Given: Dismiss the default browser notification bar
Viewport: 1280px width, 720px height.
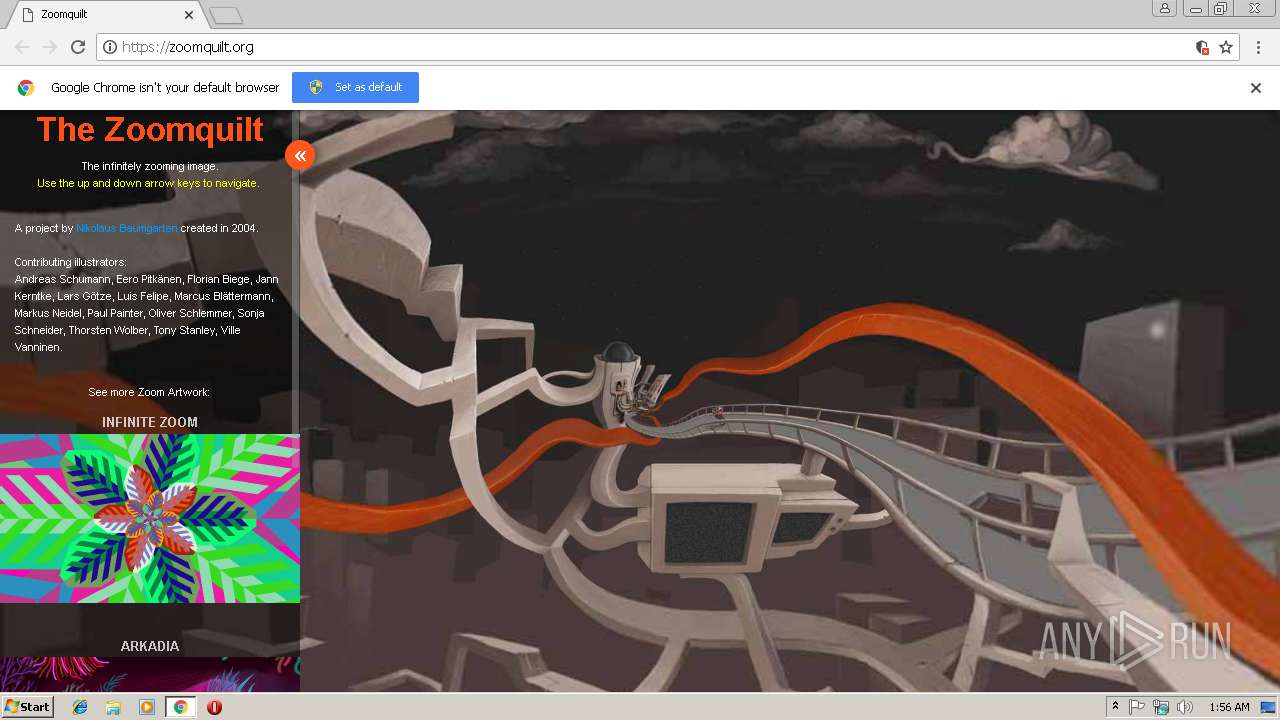Looking at the screenshot, I should coord(1256,88).
